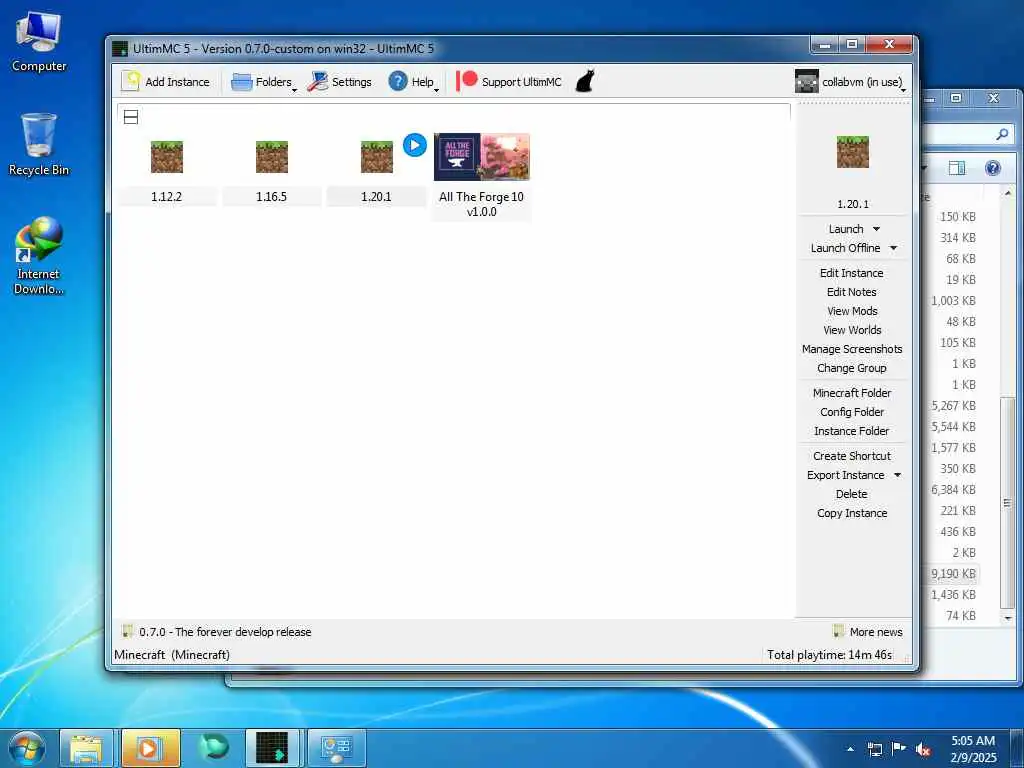This screenshot has width=1024, height=768.
Task: Click the blue play badge on 1.20.1
Action: [x=415, y=145]
